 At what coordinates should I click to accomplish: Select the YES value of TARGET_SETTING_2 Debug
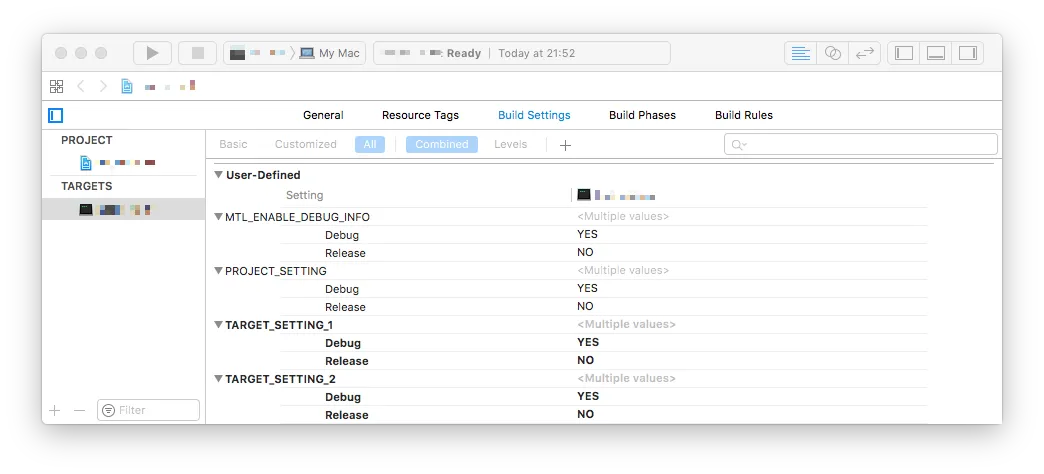click(588, 396)
